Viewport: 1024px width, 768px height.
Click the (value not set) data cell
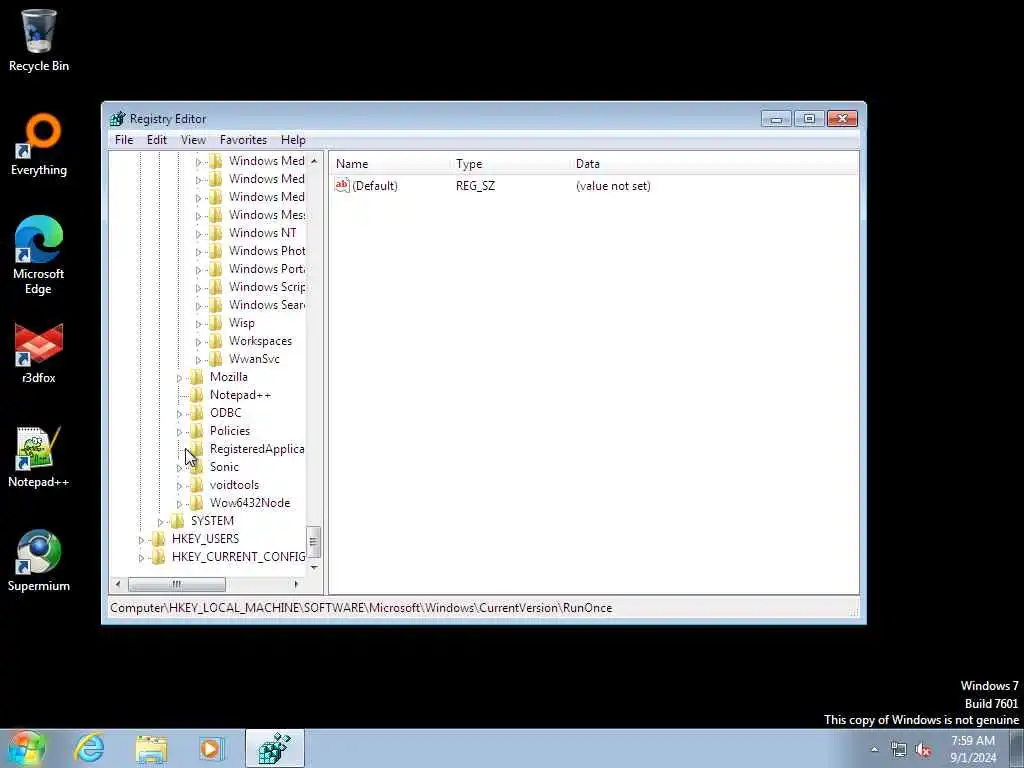point(613,186)
